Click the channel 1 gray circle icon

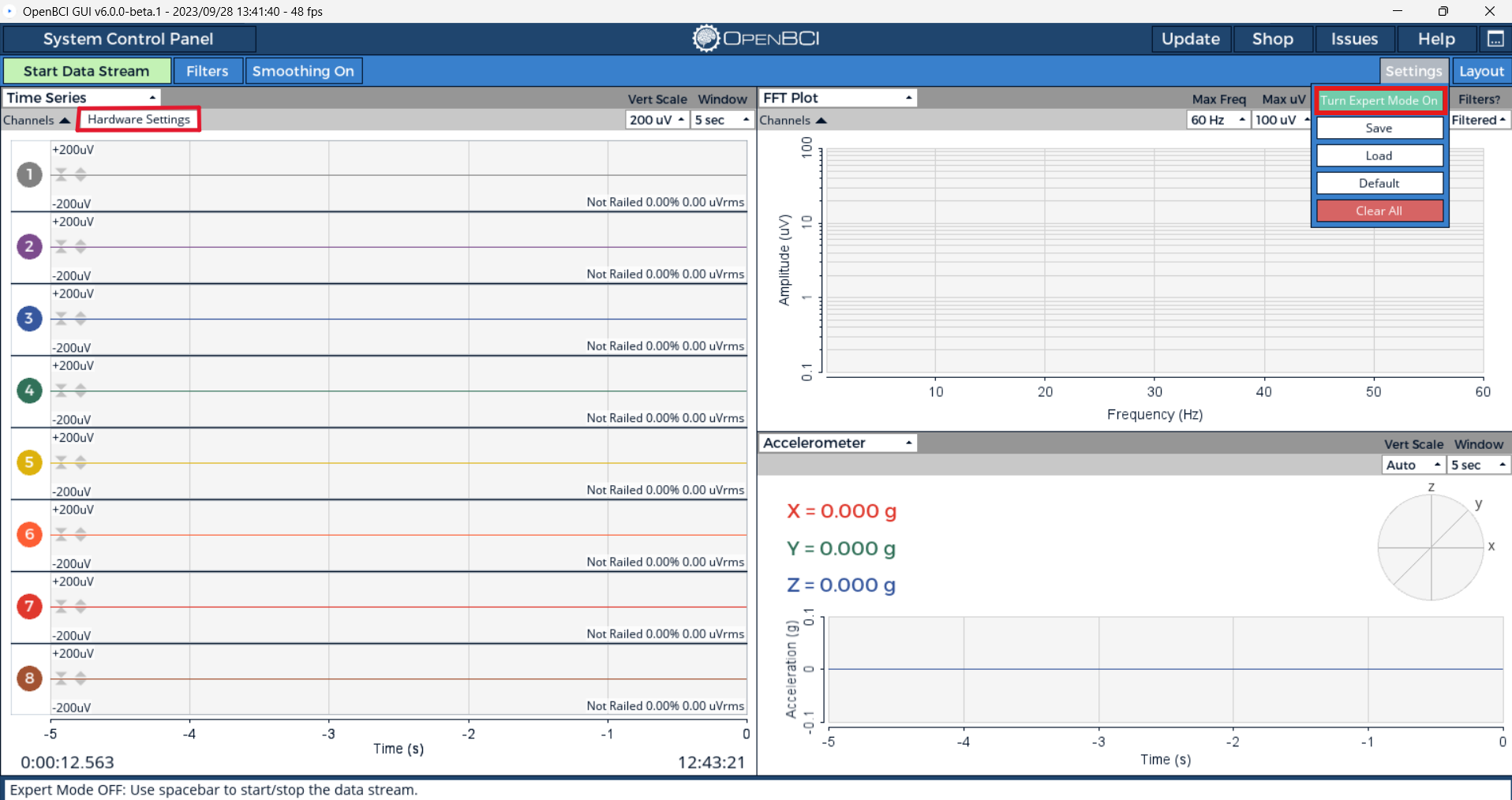click(29, 174)
